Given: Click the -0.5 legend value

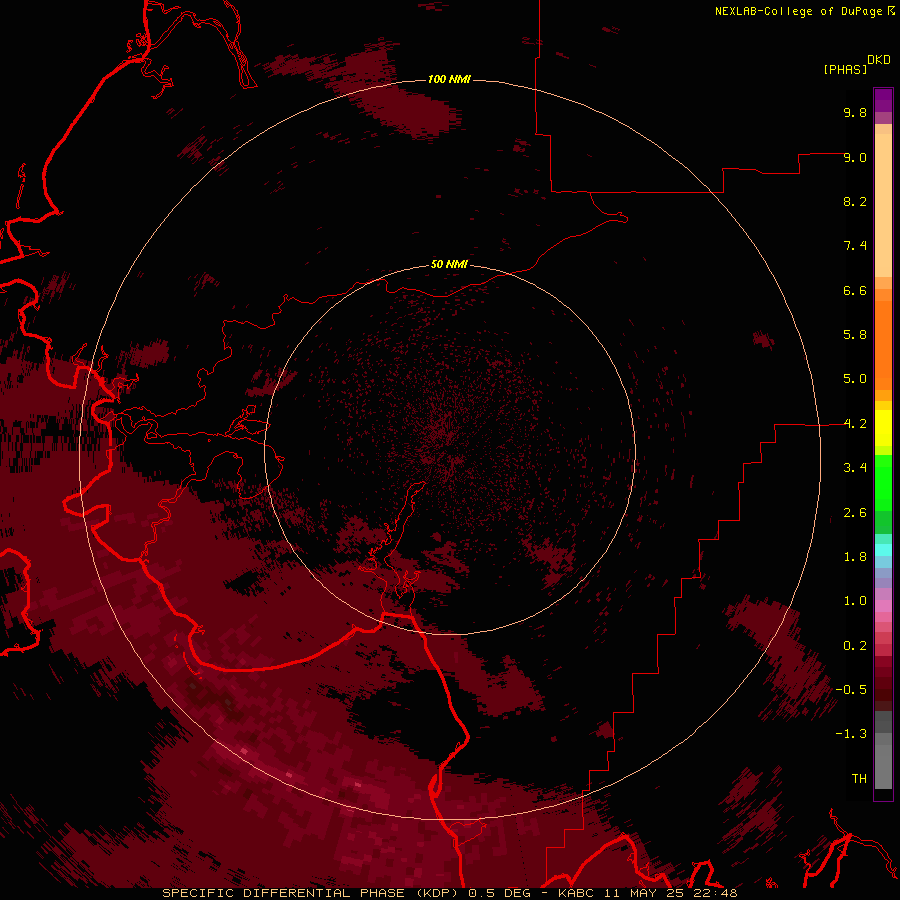Looking at the screenshot, I should (851, 690).
